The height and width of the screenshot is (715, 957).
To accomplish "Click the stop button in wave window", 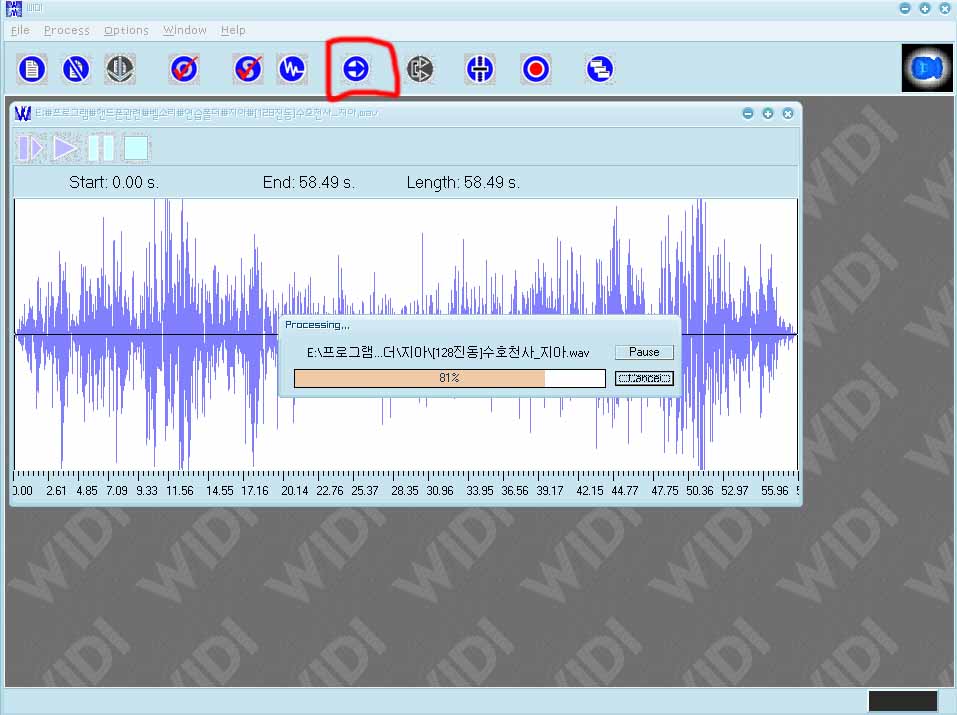I will coord(136,148).
